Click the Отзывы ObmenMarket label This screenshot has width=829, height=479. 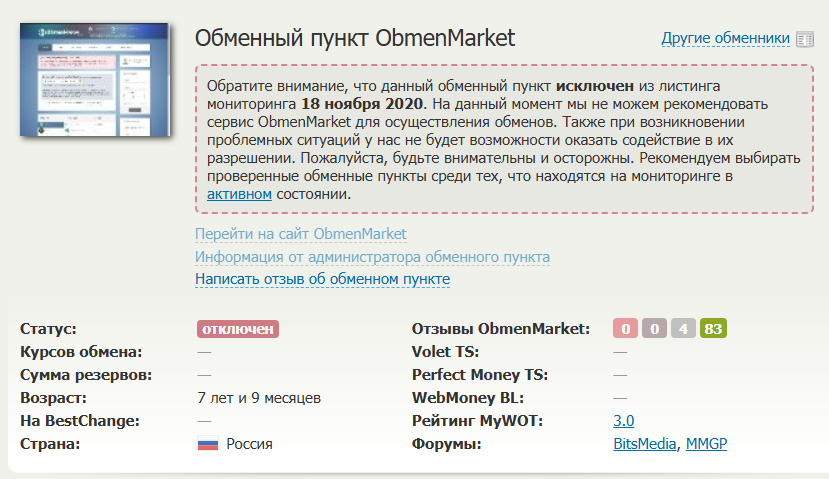pos(501,329)
